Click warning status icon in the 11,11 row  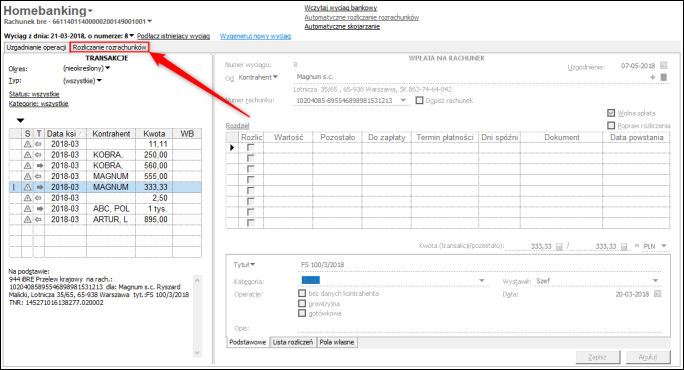click(x=27, y=144)
